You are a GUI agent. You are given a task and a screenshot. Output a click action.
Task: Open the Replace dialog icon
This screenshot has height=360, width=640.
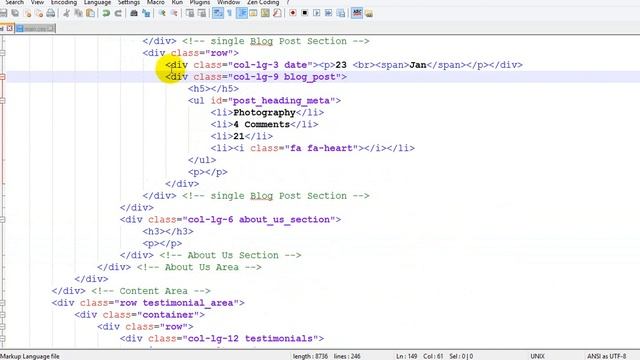click(x=146, y=13)
